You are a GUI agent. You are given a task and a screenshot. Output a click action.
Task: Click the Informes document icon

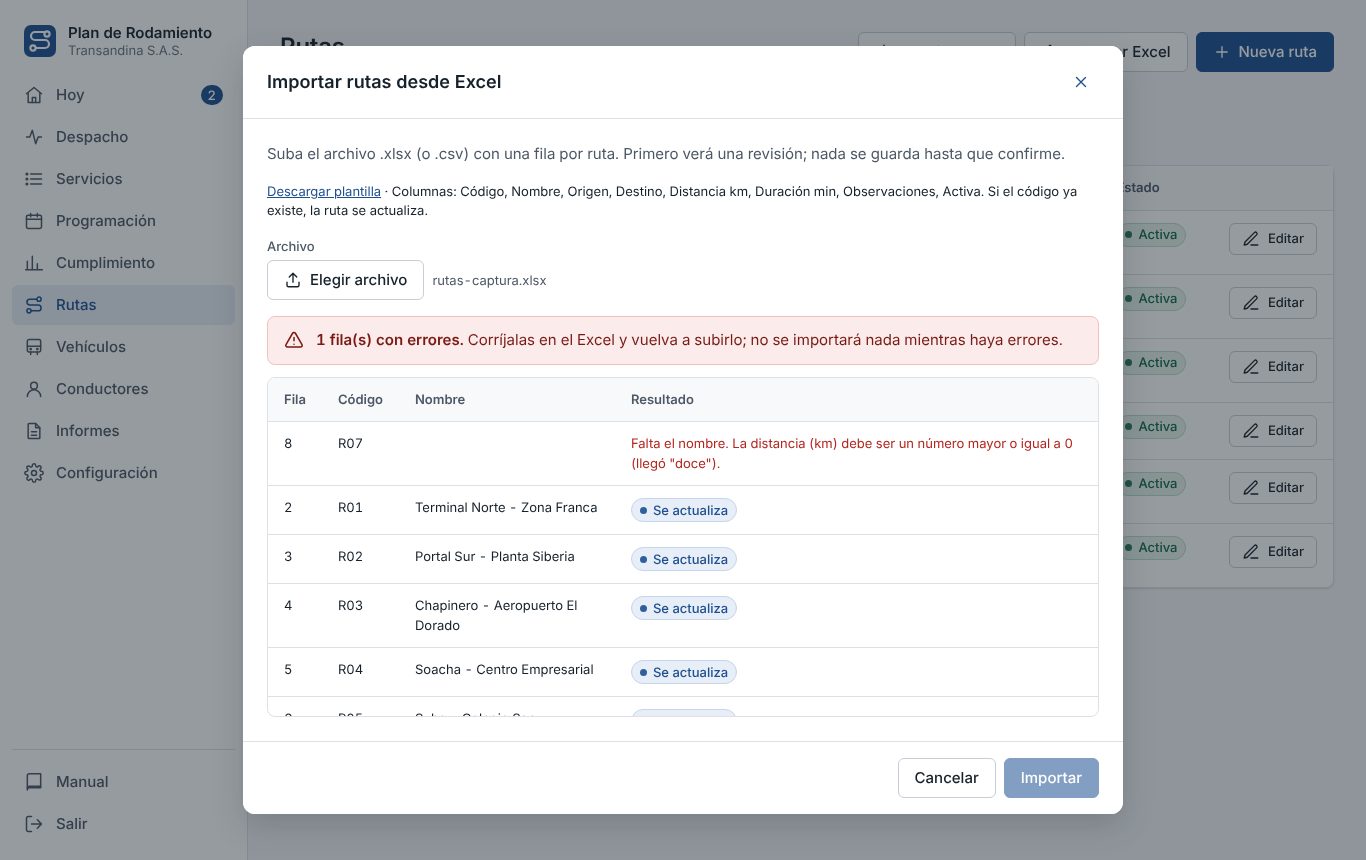click(34, 431)
